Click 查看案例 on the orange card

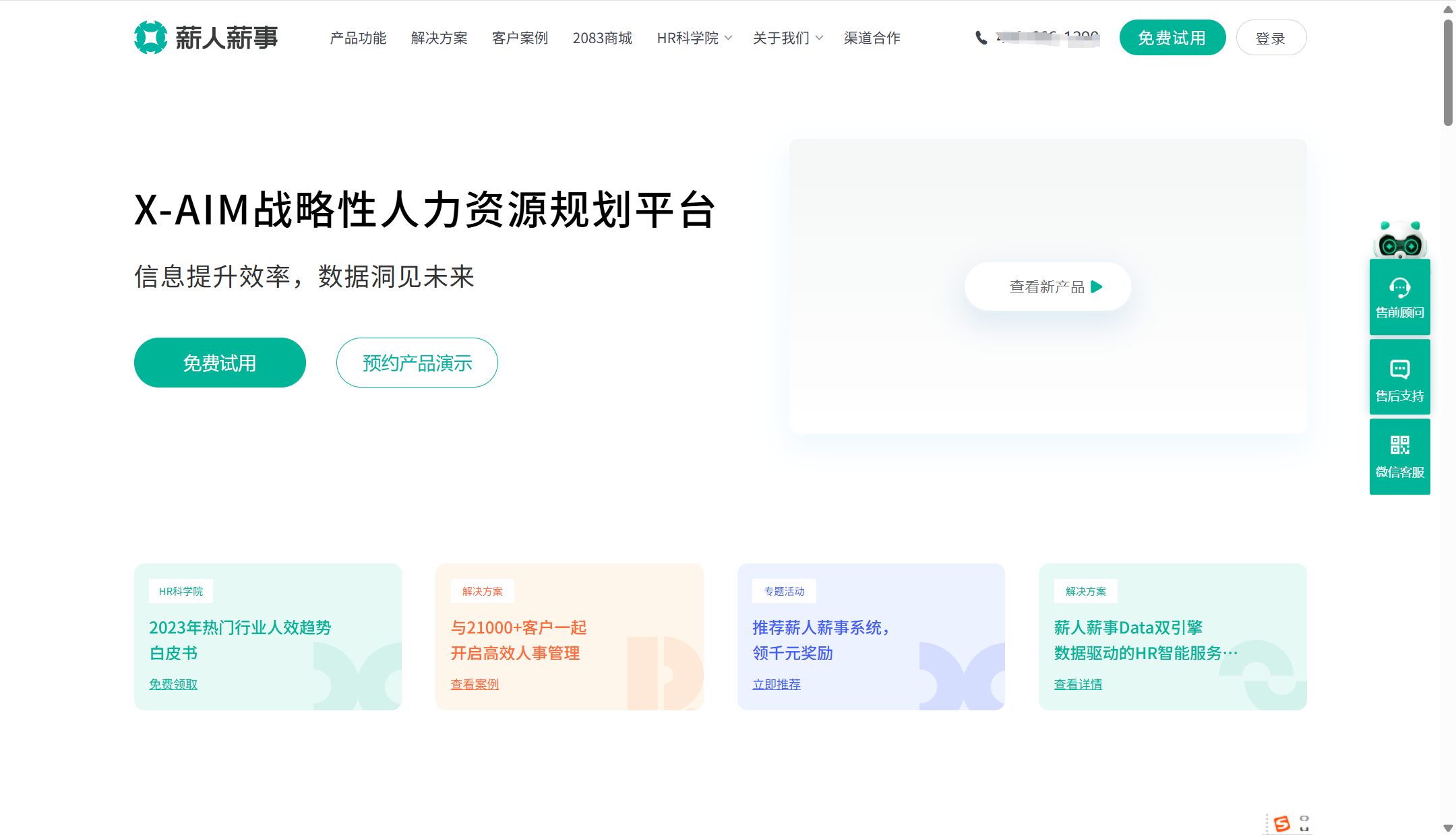click(x=474, y=684)
